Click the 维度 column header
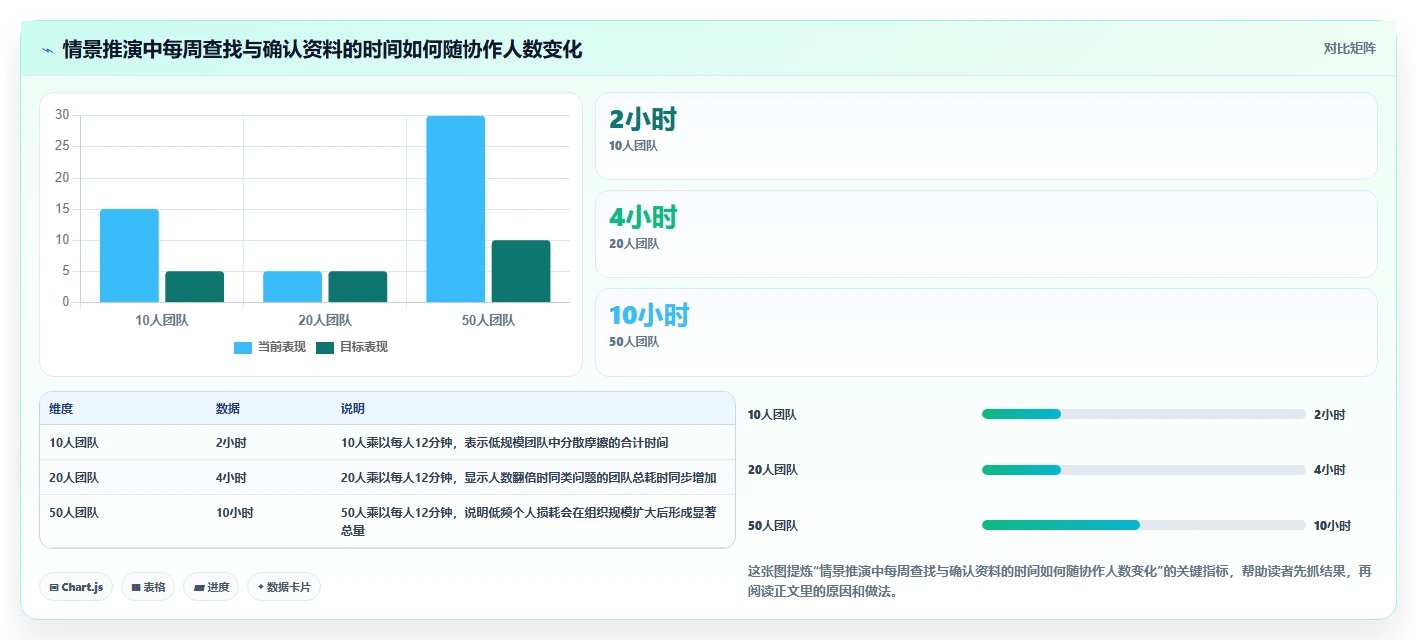Screen dimensions: 1417x640 click(61, 409)
